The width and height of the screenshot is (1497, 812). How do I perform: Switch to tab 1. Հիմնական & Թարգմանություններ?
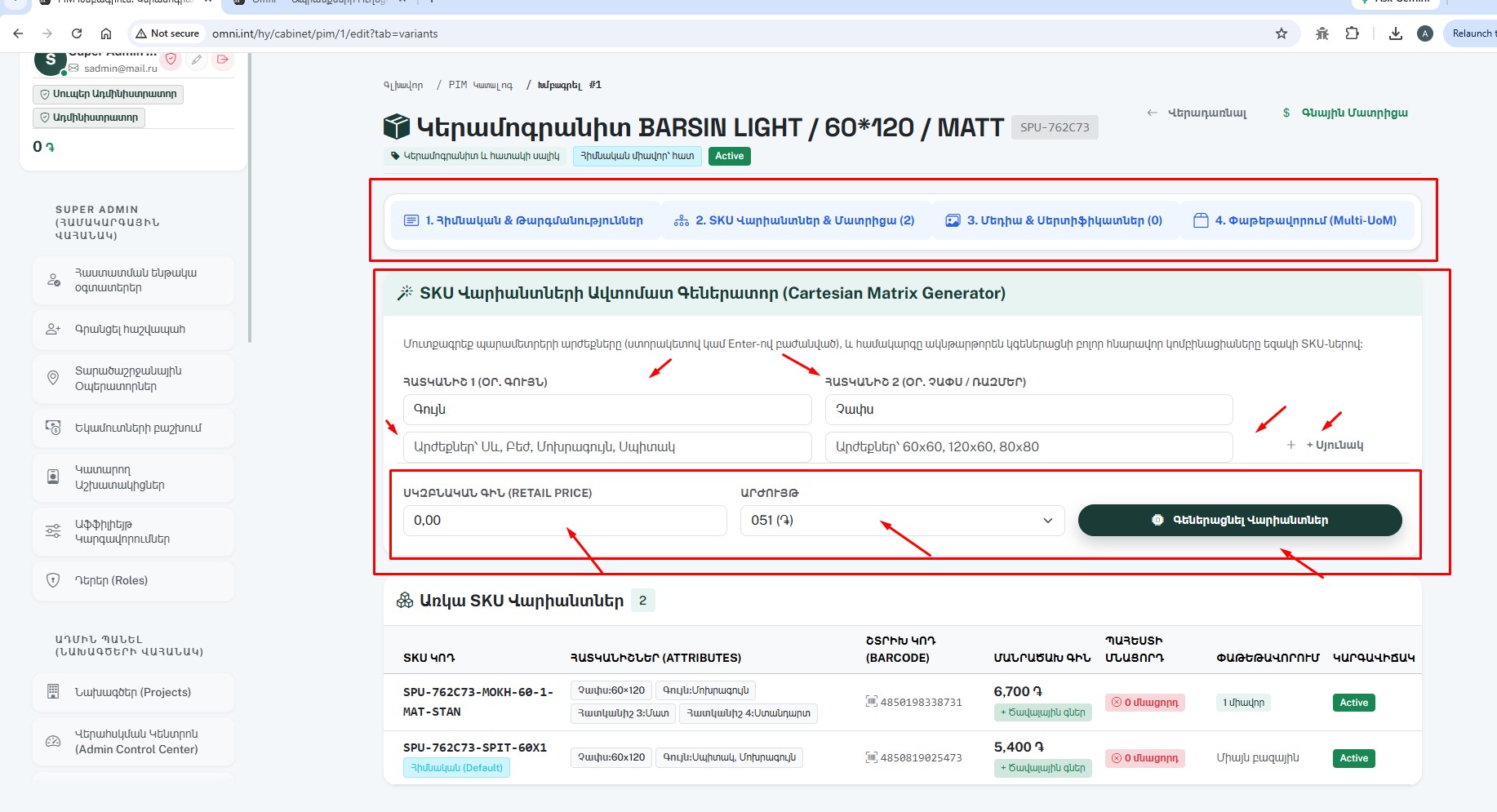pos(524,220)
